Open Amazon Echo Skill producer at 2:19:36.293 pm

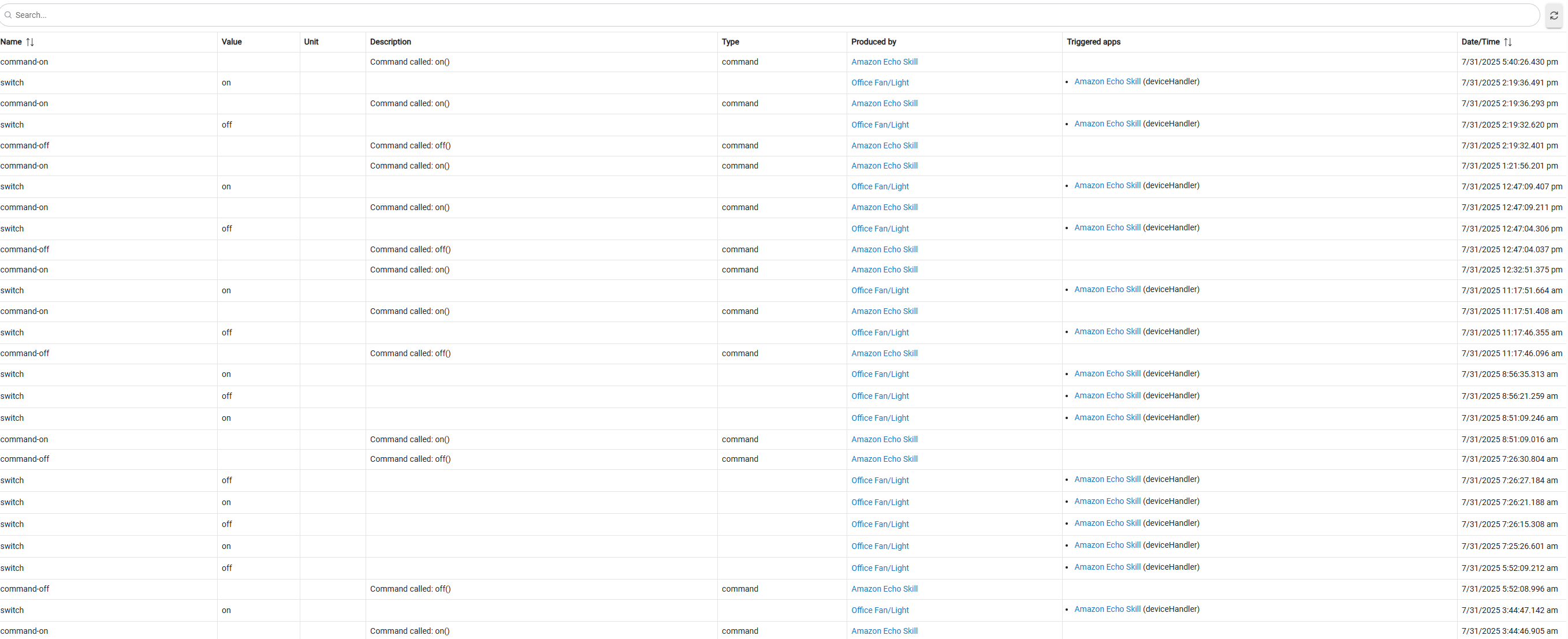884,103
